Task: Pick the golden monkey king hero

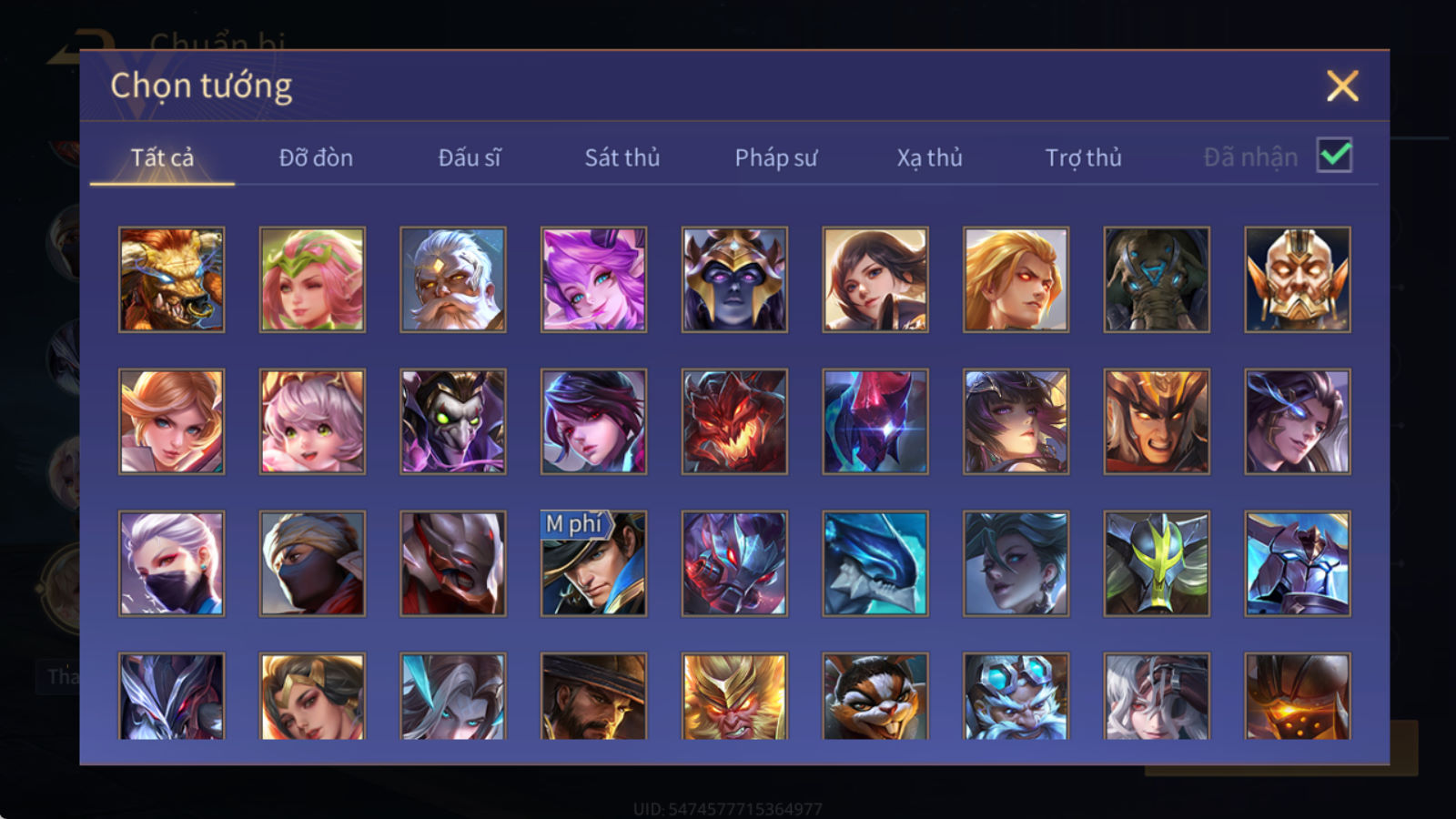Action: click(x=734, y=696)
